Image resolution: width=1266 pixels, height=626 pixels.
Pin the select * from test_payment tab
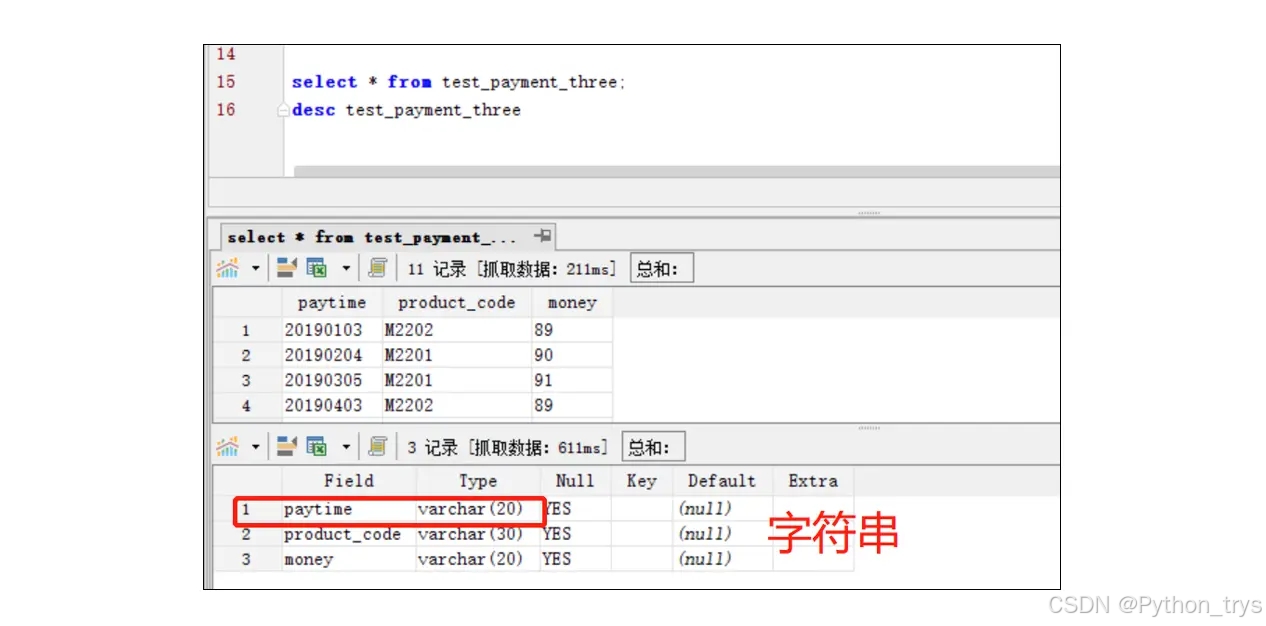pyautogui.click(x=542, y=236)
